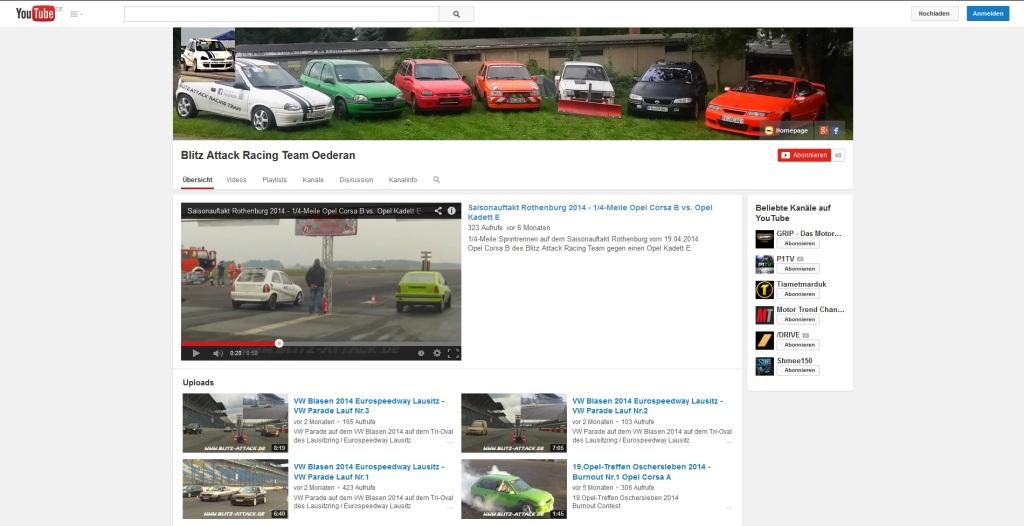Open VW Parade Lauf Nr.1 title link

click(369, 472)
